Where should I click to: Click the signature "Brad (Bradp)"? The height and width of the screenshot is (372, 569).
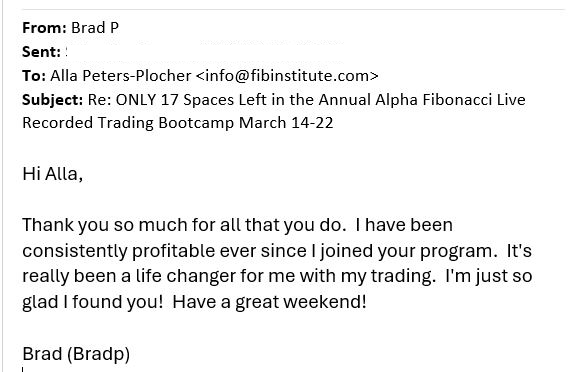point(76,354)
